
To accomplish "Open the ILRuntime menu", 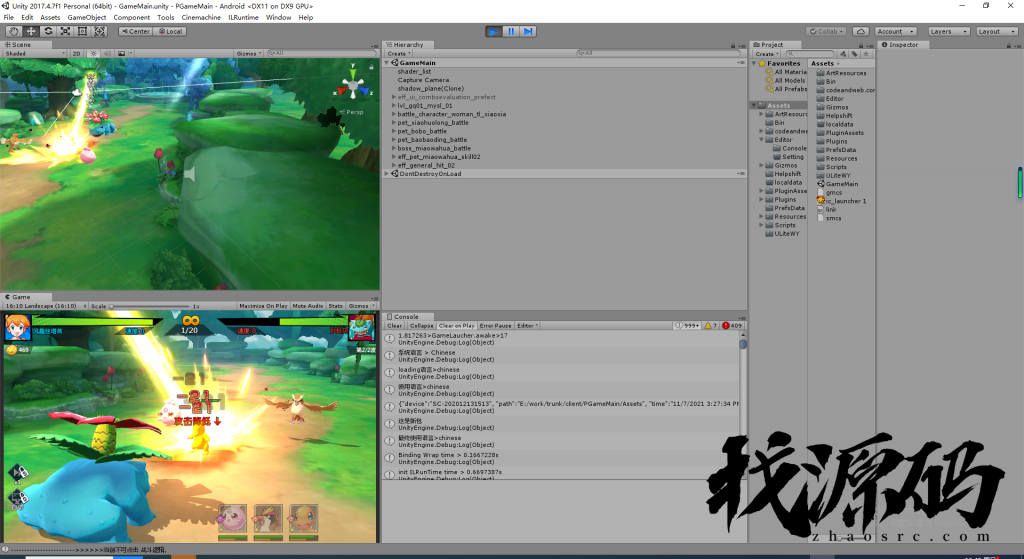I will [x=244, y=18].
